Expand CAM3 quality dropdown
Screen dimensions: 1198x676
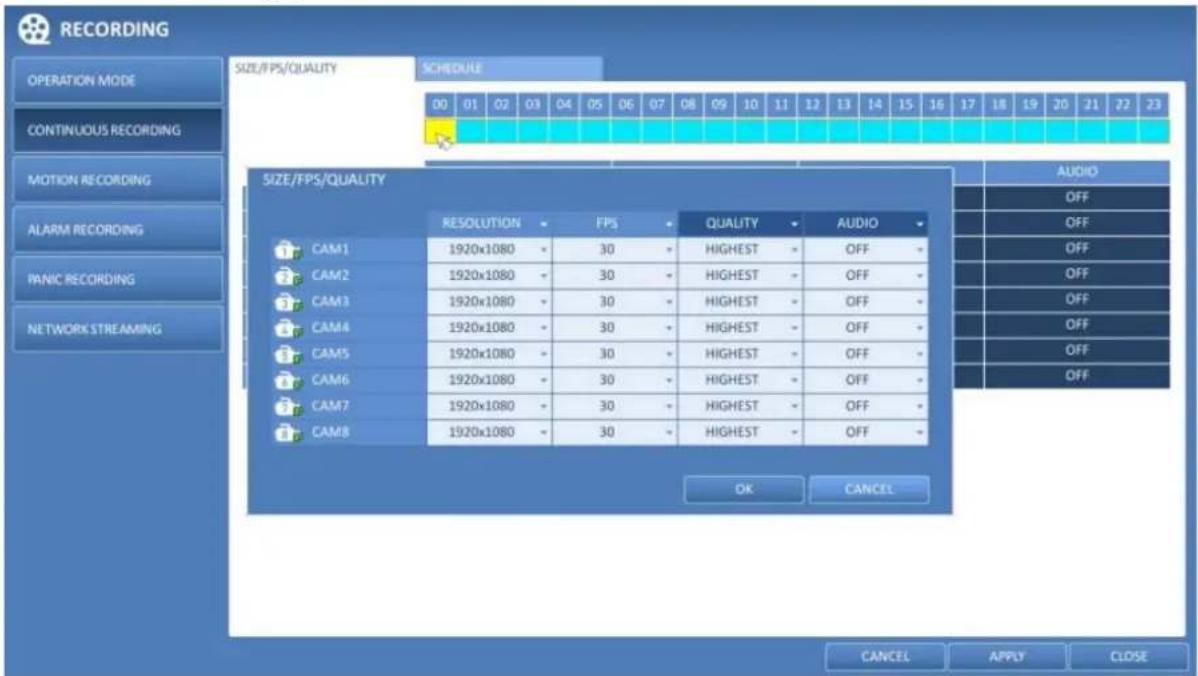[x=740, y=302]
